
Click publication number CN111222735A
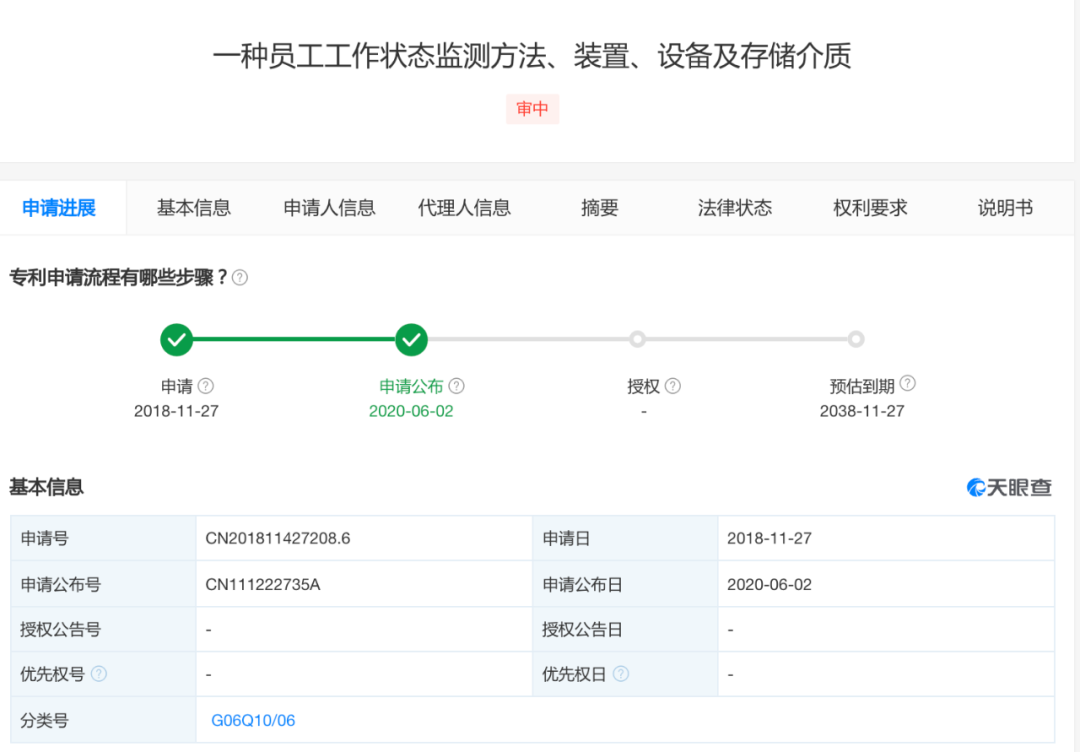[x=262, y=585]
